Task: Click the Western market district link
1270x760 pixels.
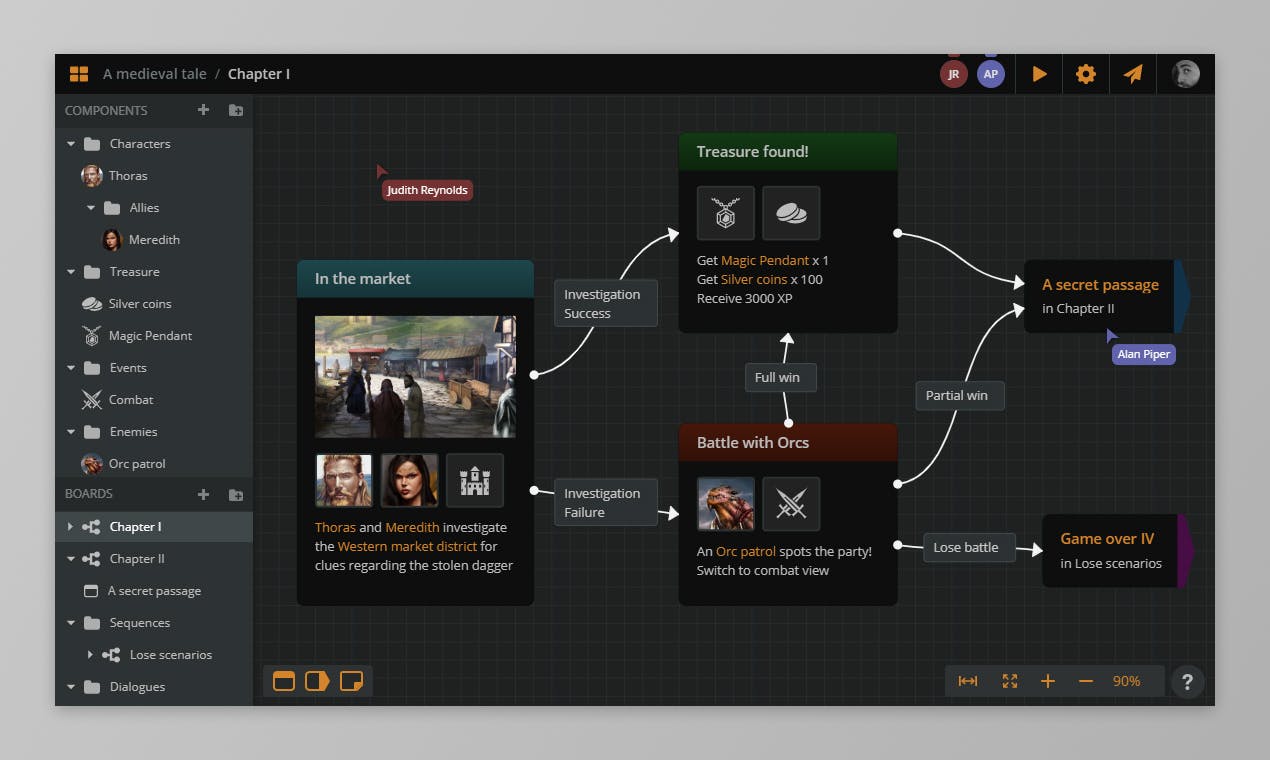Action: point(407,546)
